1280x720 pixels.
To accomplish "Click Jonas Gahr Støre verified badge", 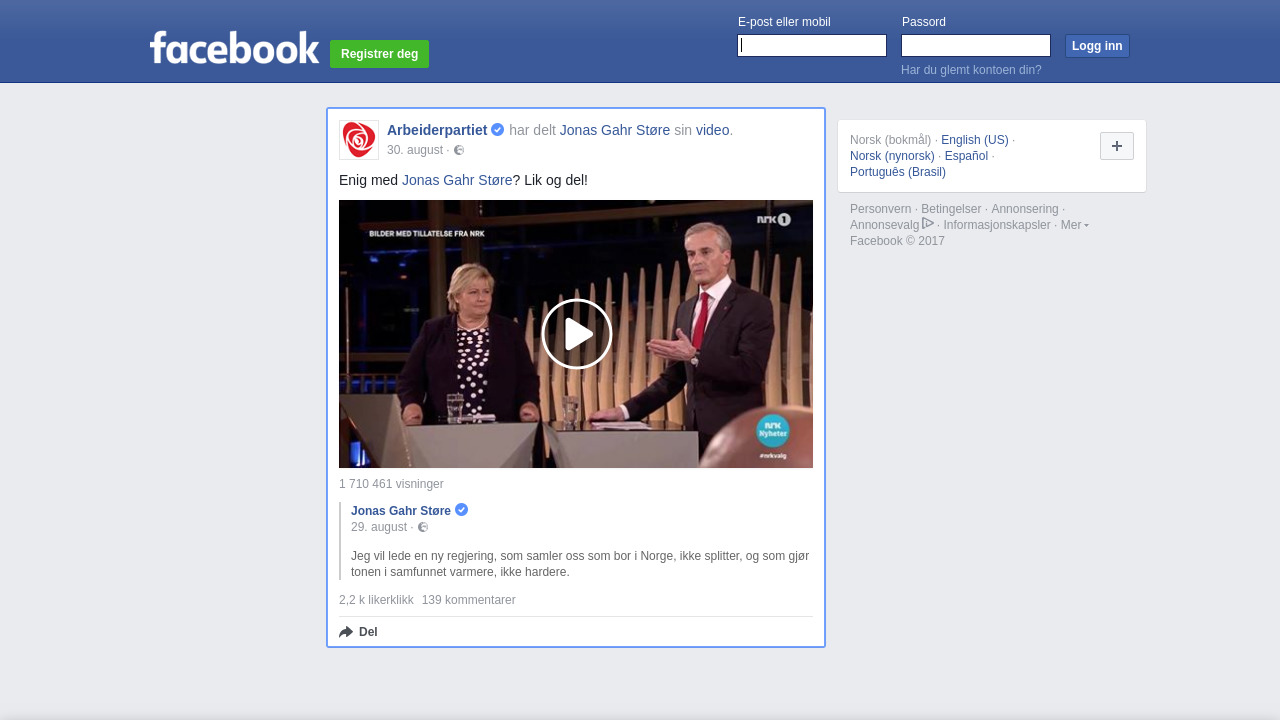I will (462, 509).
